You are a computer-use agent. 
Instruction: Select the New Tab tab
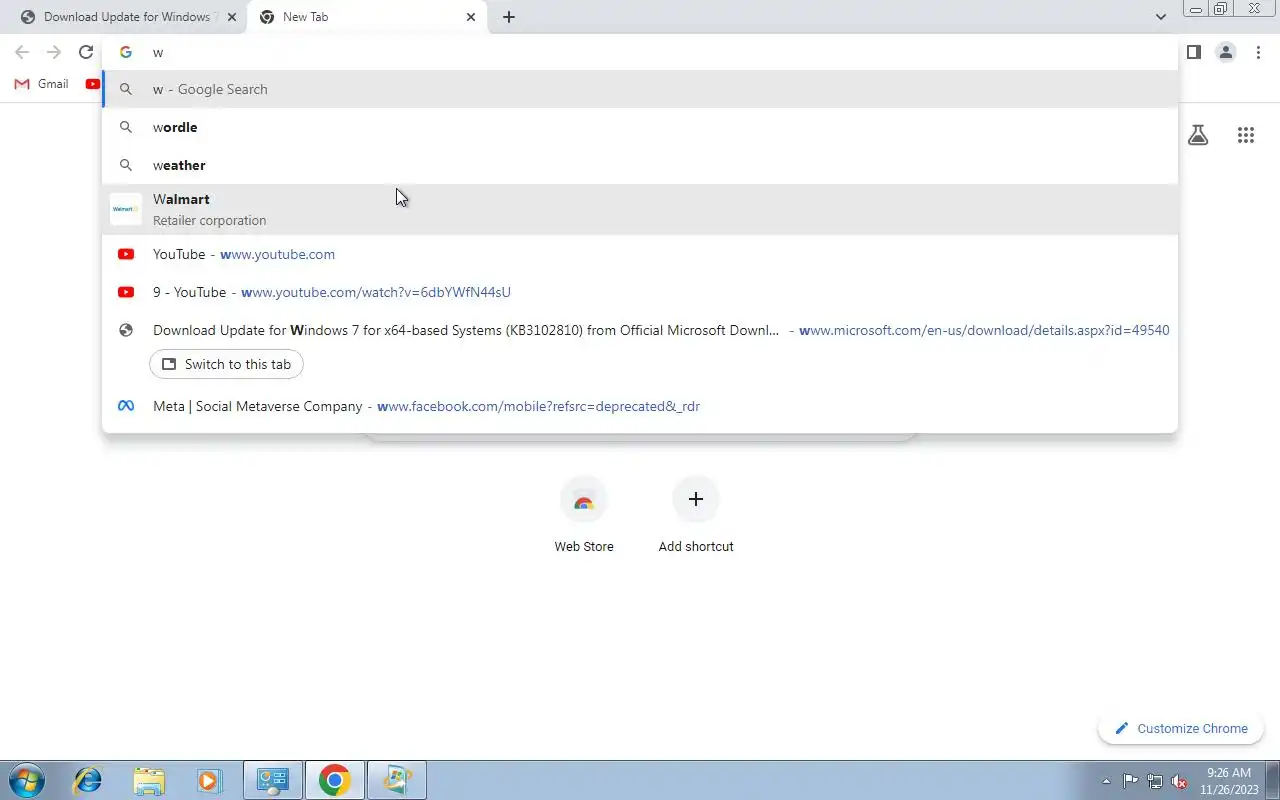pos(367,17)
